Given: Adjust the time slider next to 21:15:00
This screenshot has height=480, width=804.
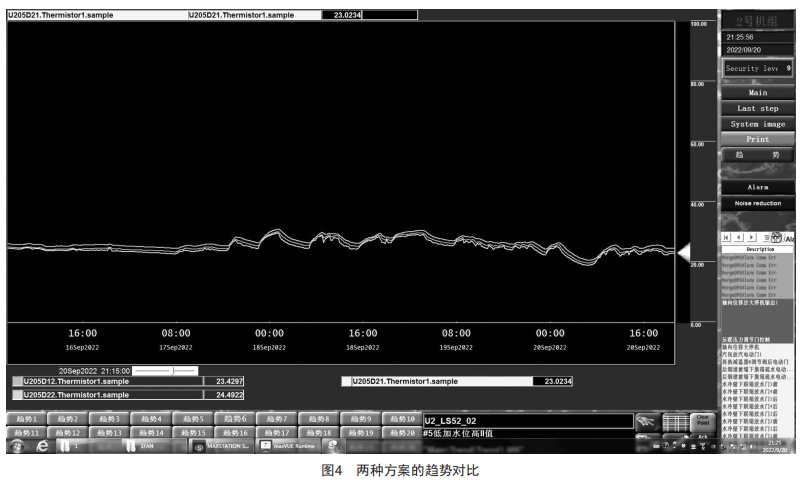Looking at the screenshot, I should point(173,370).
